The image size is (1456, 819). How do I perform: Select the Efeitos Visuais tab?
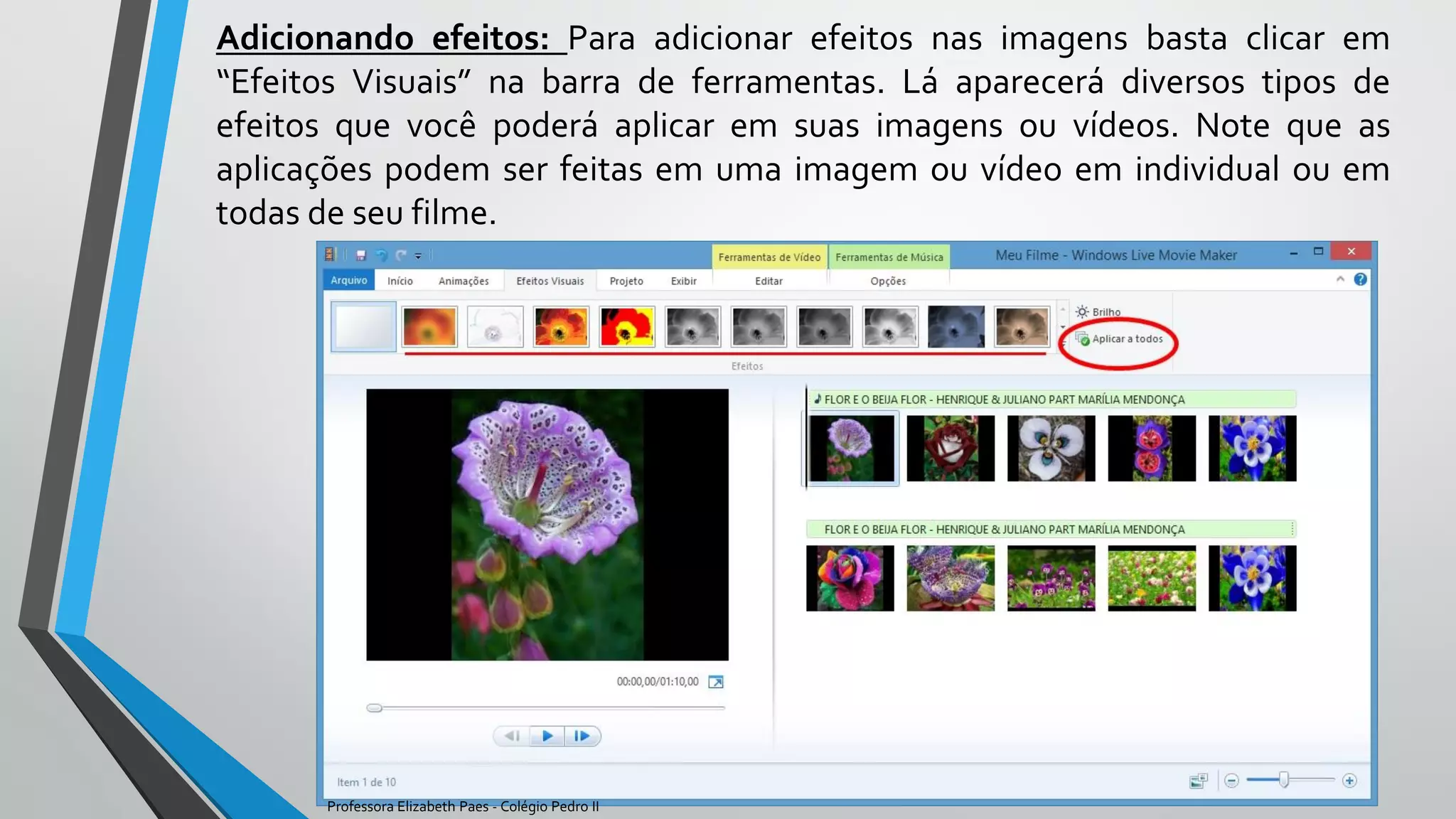pos(550,281)
